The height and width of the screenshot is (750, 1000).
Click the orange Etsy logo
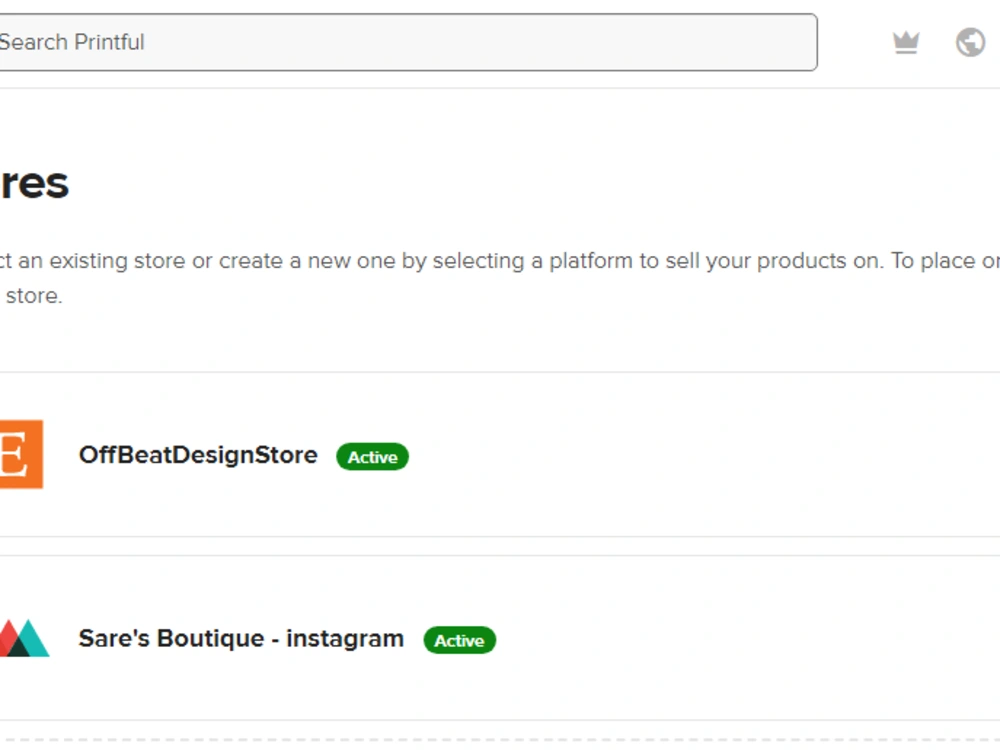pos(21,454)
